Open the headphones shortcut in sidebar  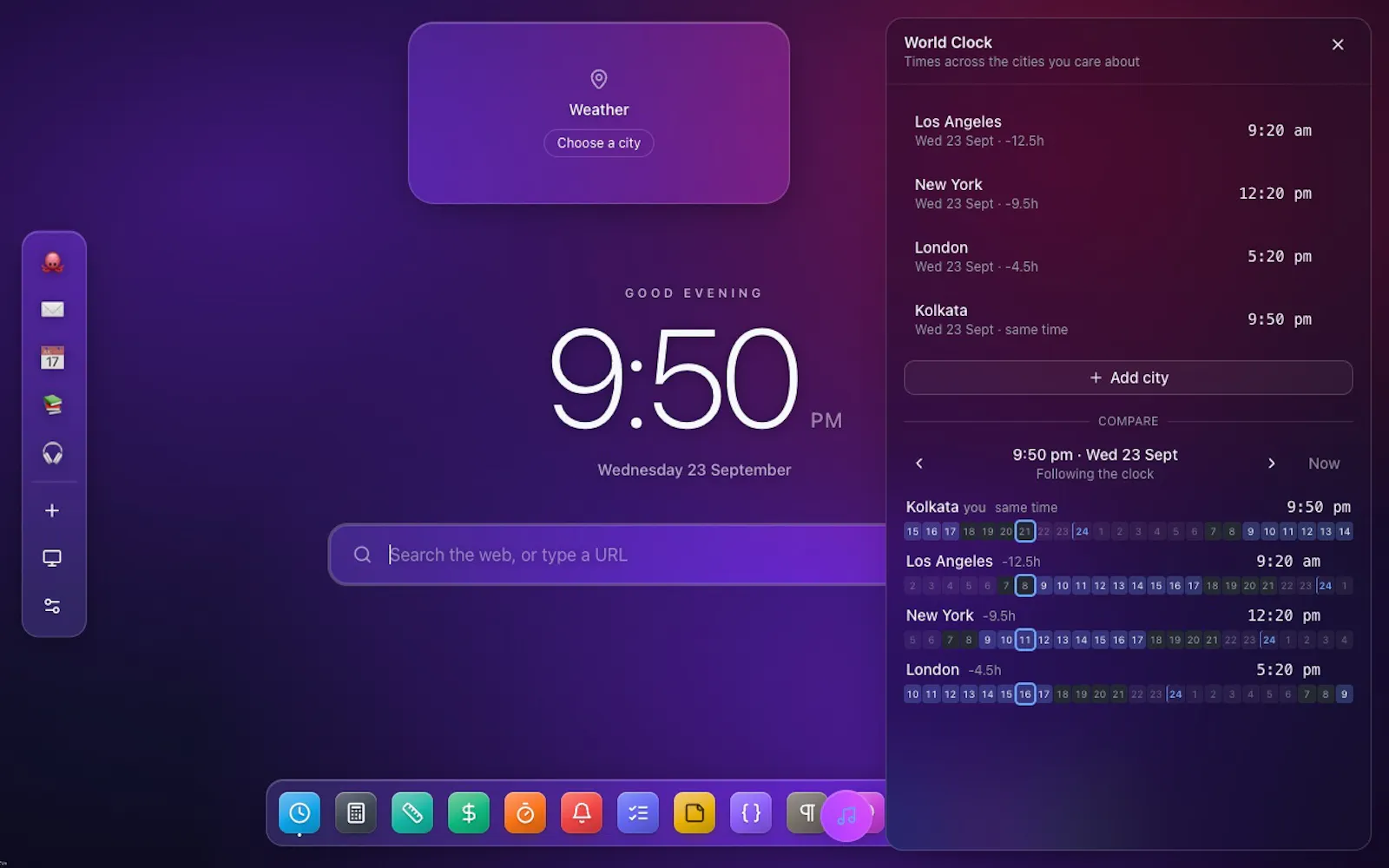click(53, 453)
